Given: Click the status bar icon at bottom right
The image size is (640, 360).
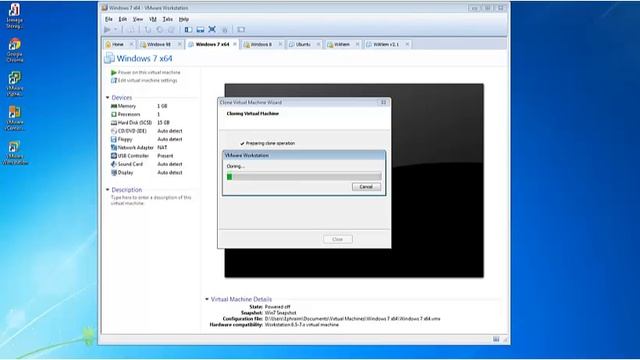Looking at the screenshot, I should [x=496, y=339].
